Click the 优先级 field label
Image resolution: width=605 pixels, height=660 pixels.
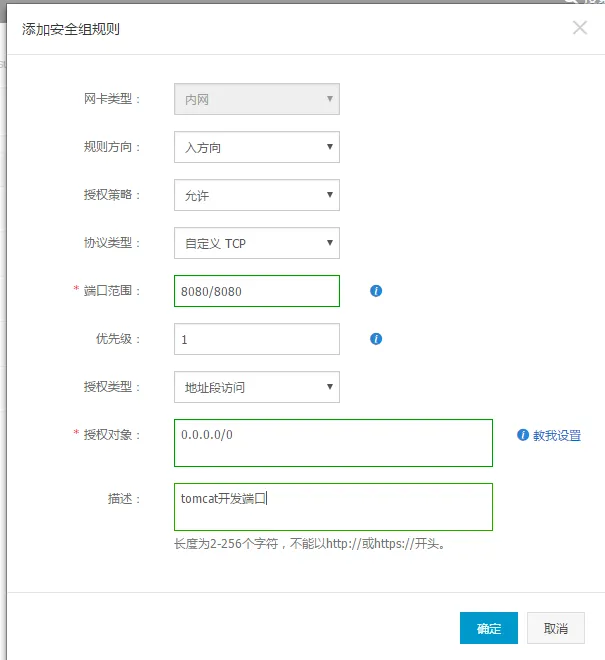pyautogui.click(x=118, y=338)
